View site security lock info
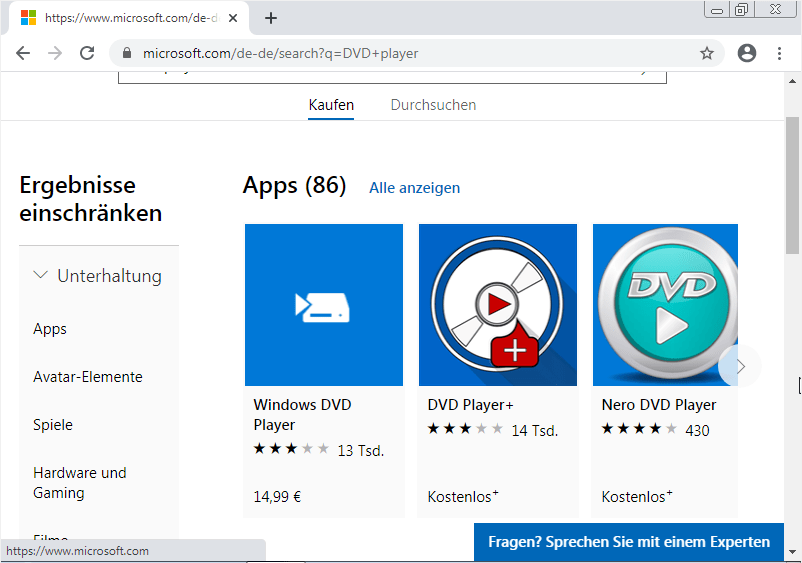 (127, 53)
